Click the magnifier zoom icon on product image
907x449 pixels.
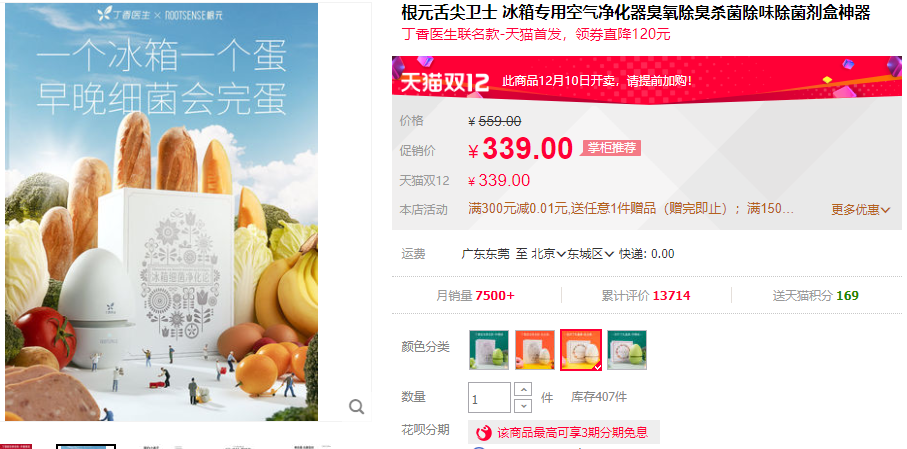(x=356, y=407)
